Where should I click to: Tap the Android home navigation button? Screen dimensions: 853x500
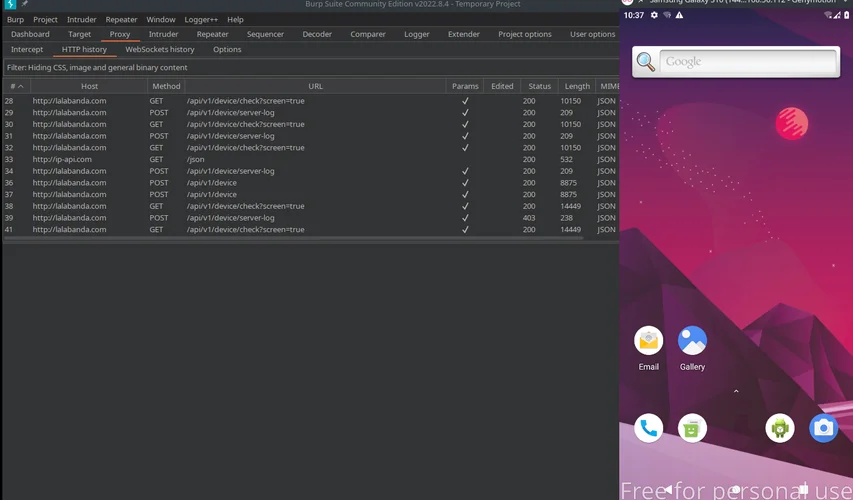tap(735, 489)
